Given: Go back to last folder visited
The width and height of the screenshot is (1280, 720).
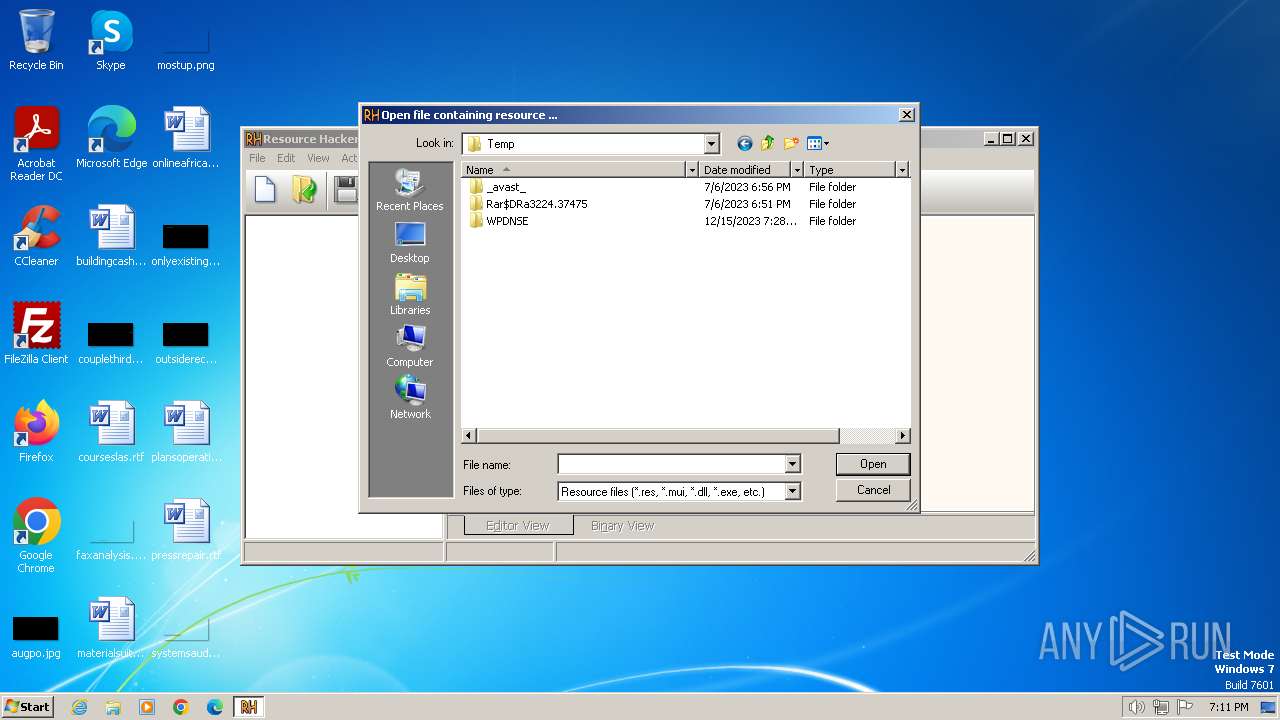Looking at the screenshot, I should [x=744, y=144].
